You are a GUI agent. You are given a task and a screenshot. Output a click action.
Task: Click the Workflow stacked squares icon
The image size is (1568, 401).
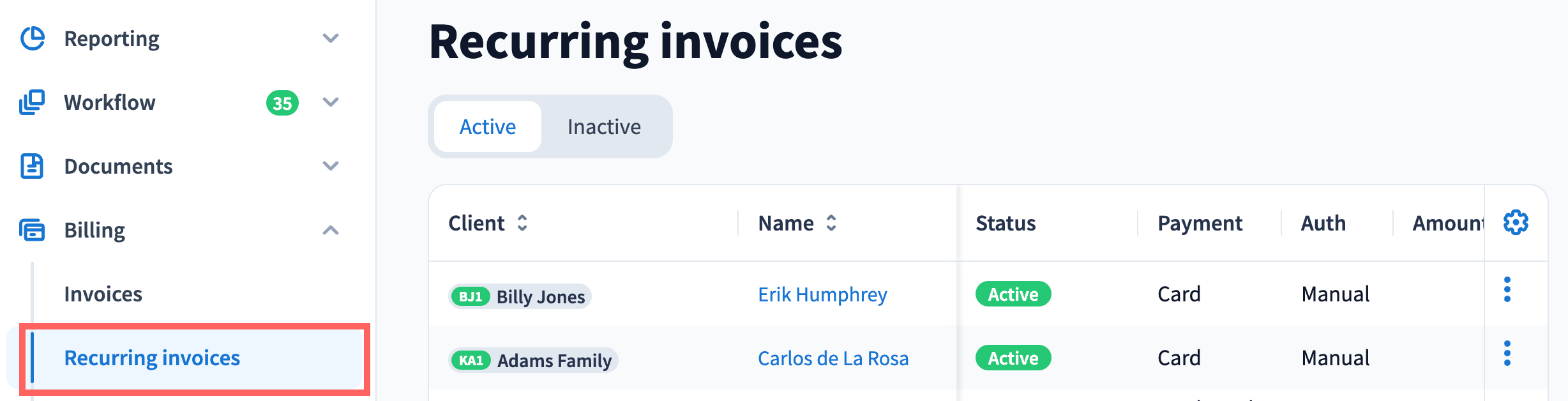click(32, 102)
